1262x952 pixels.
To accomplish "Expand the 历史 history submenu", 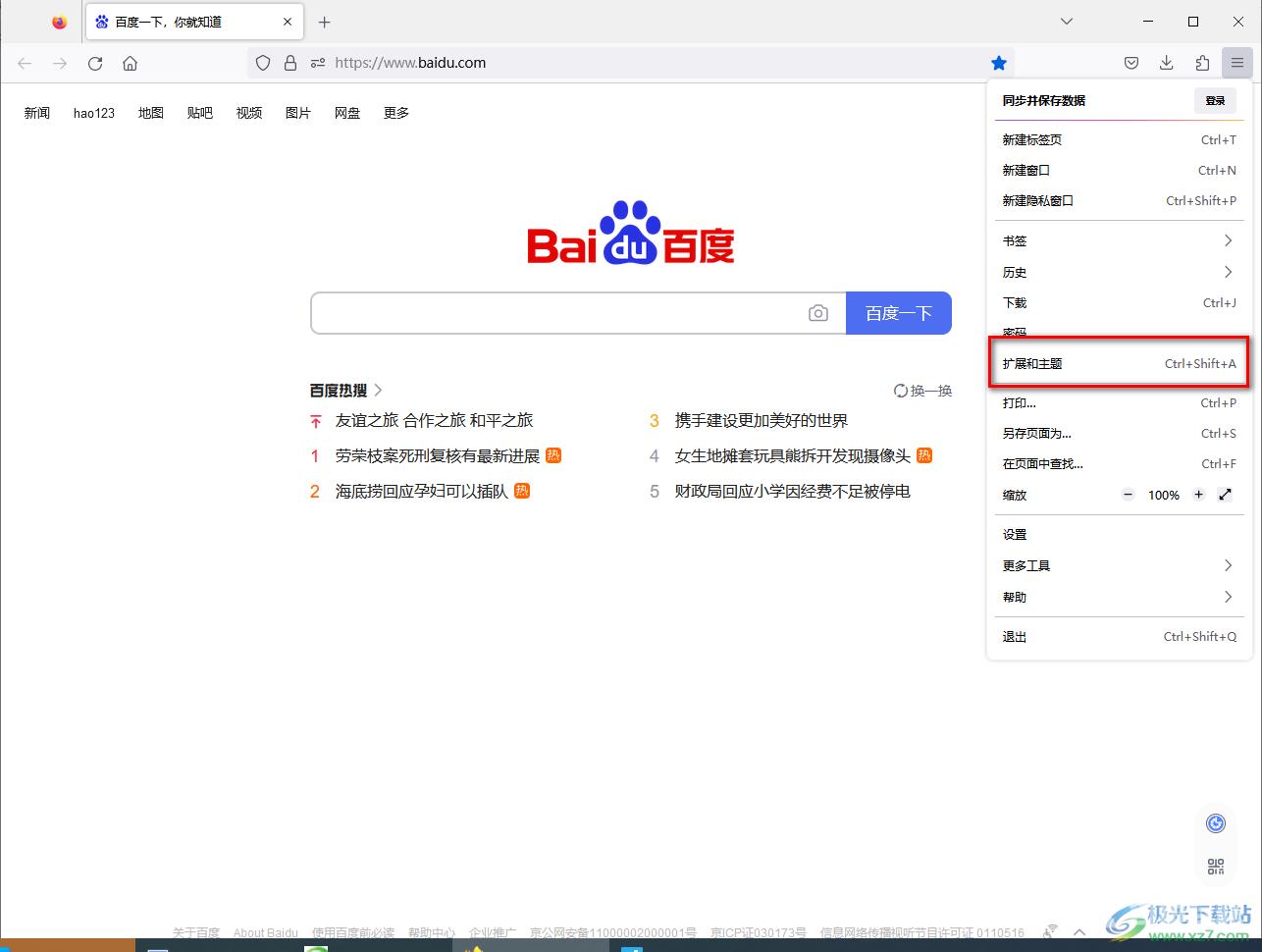I will [1119, 272].
